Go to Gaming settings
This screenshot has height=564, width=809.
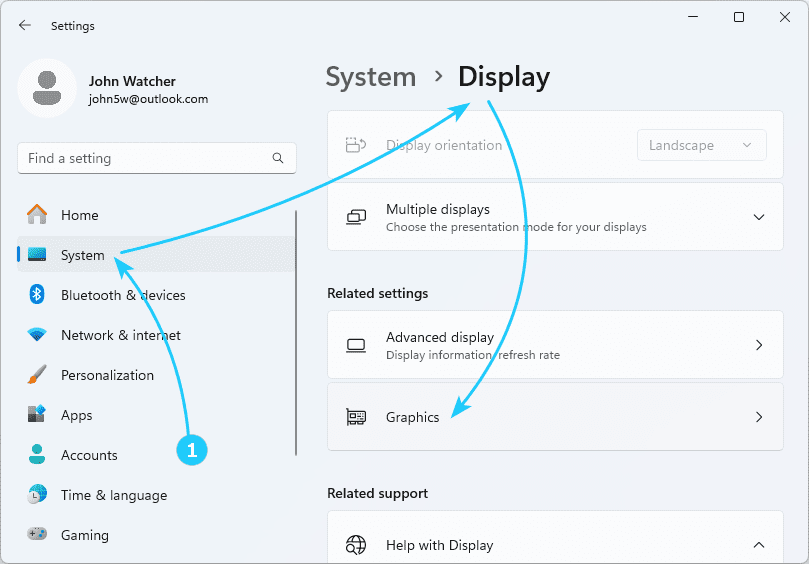pyautogui.click(x=84, y=535)
